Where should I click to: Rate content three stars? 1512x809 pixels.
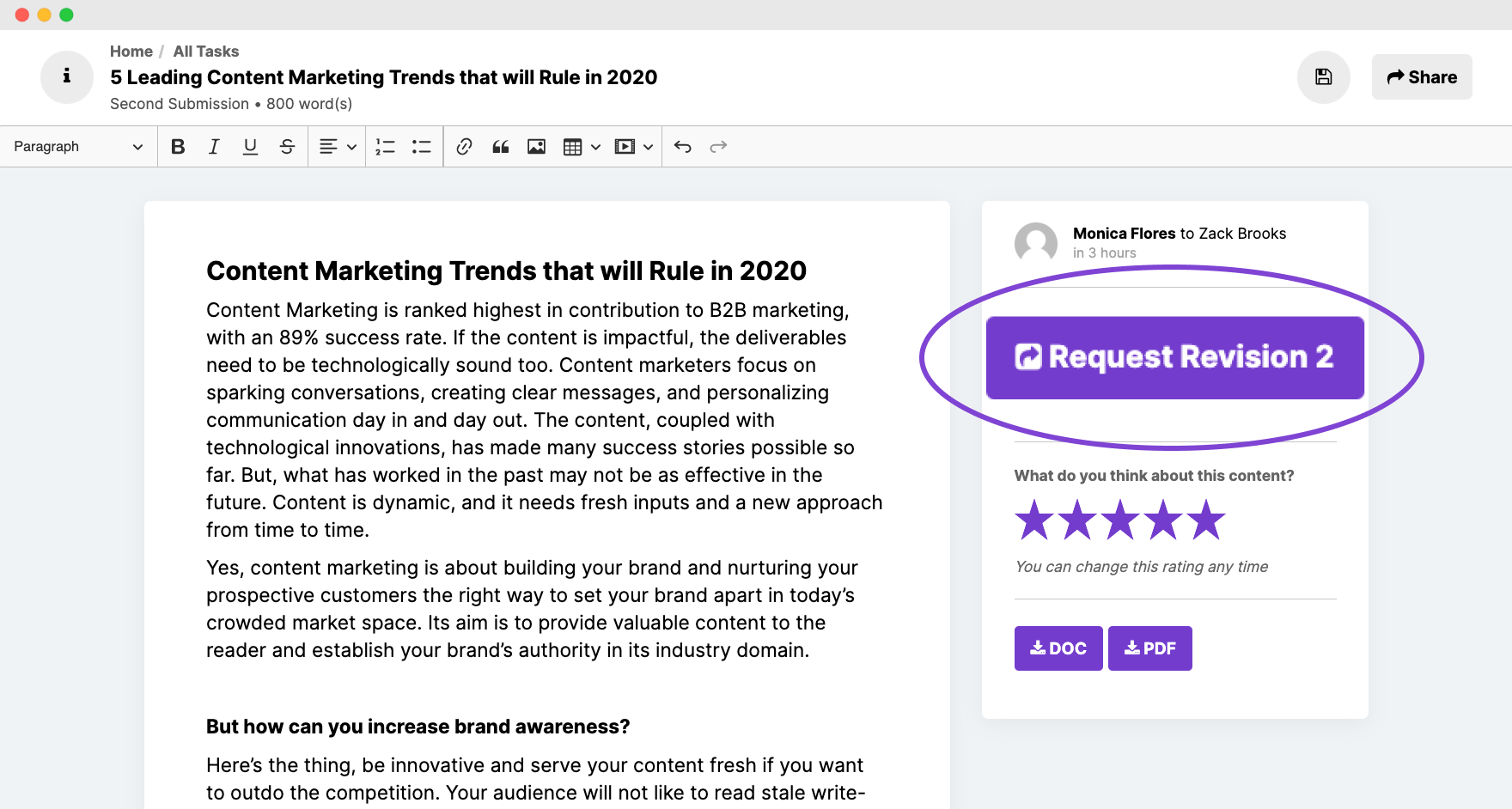click(x=1120, y=520)
